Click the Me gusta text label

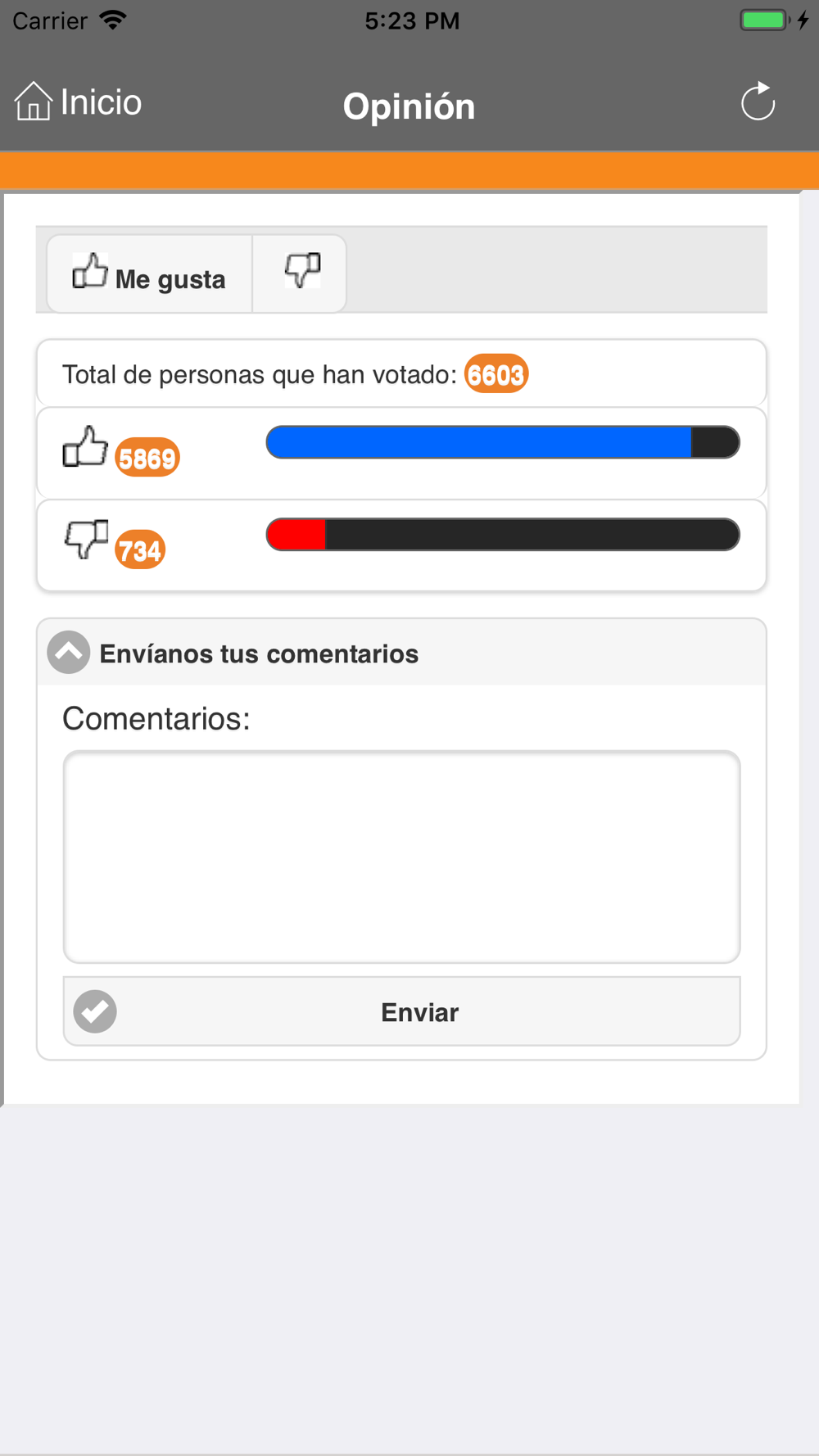pos(170,279)
